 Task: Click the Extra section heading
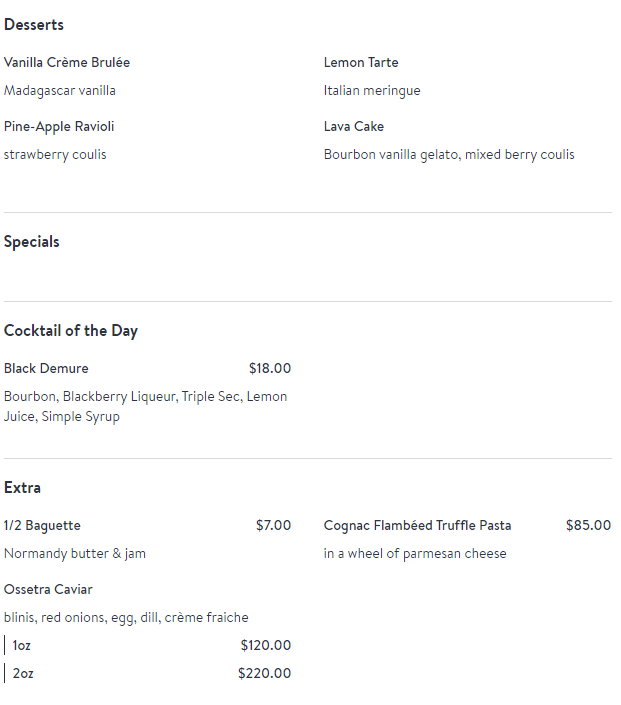pos(22,488)
